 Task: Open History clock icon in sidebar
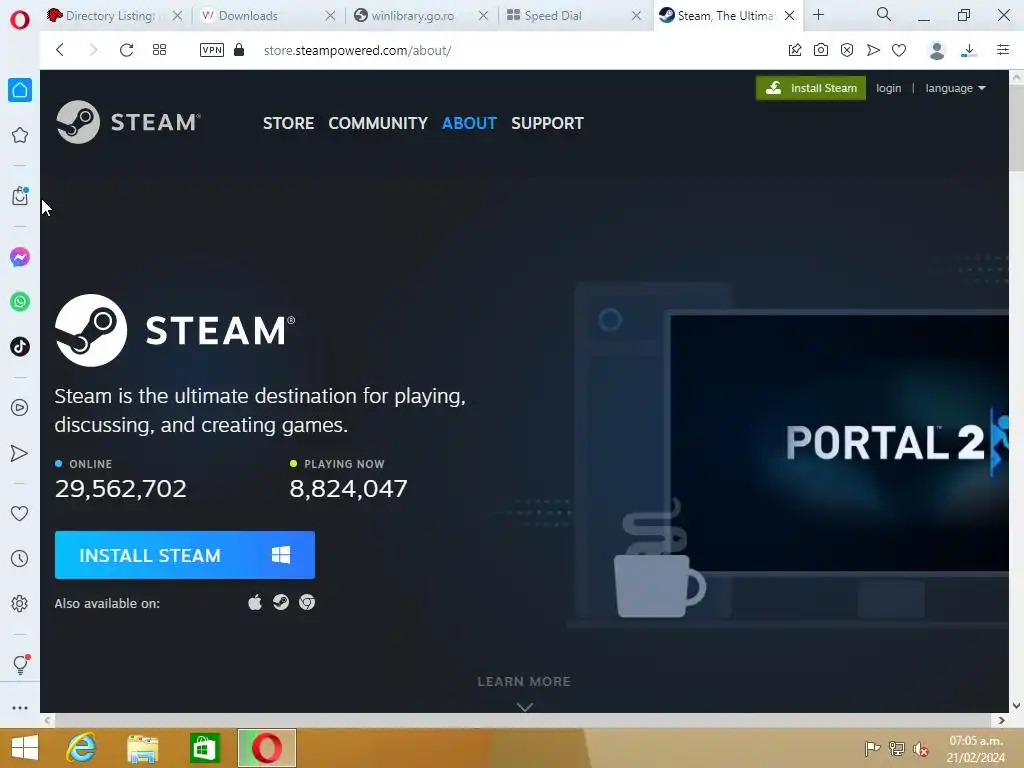[20, 558]
